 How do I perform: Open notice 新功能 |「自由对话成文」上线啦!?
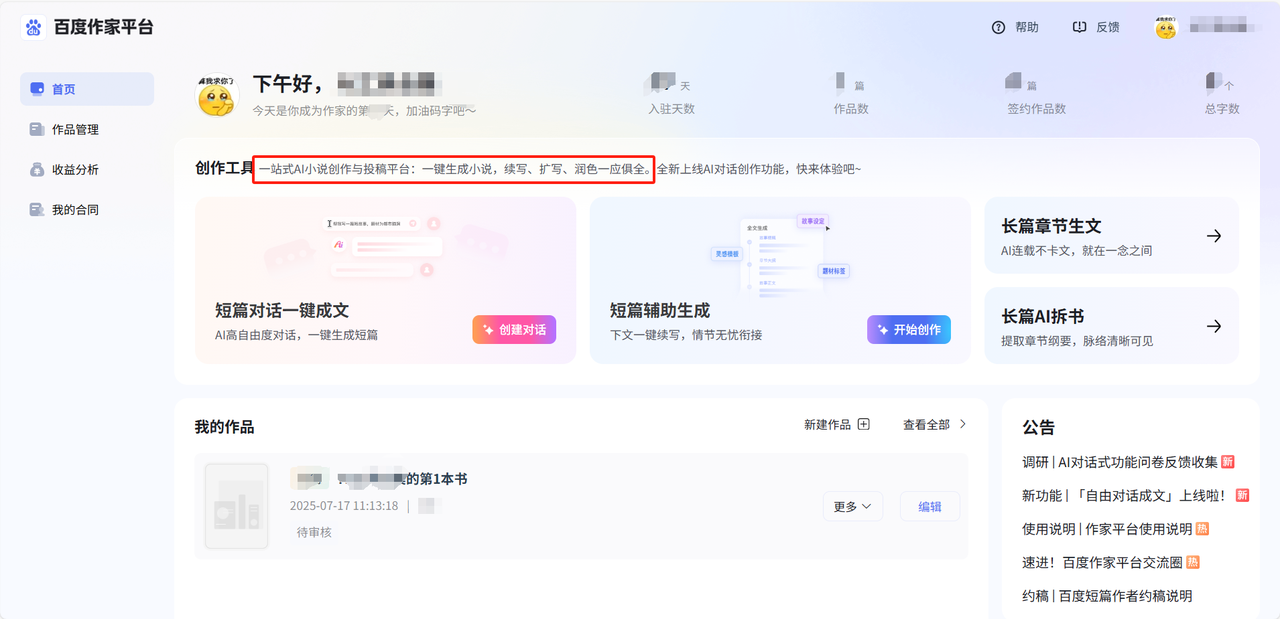(x=1124, y=495)
